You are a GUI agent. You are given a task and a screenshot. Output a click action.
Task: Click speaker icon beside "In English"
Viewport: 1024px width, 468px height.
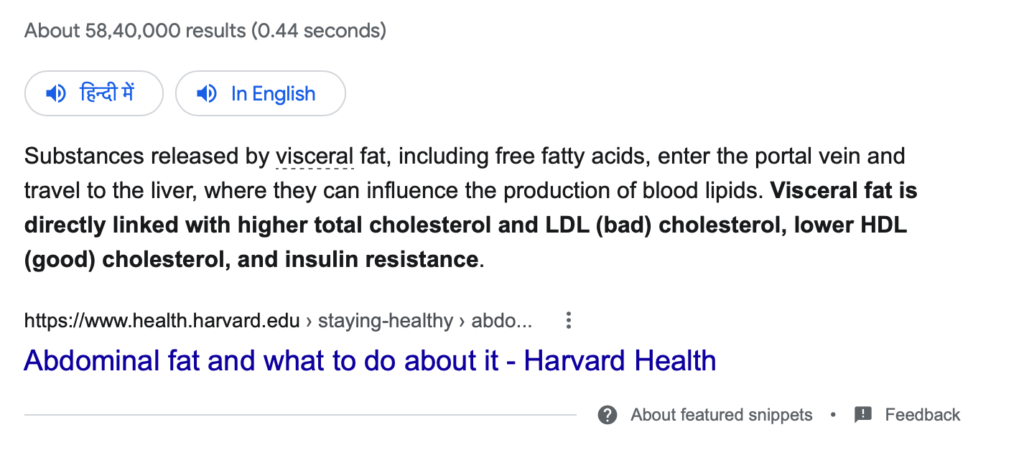pos(207,94)
